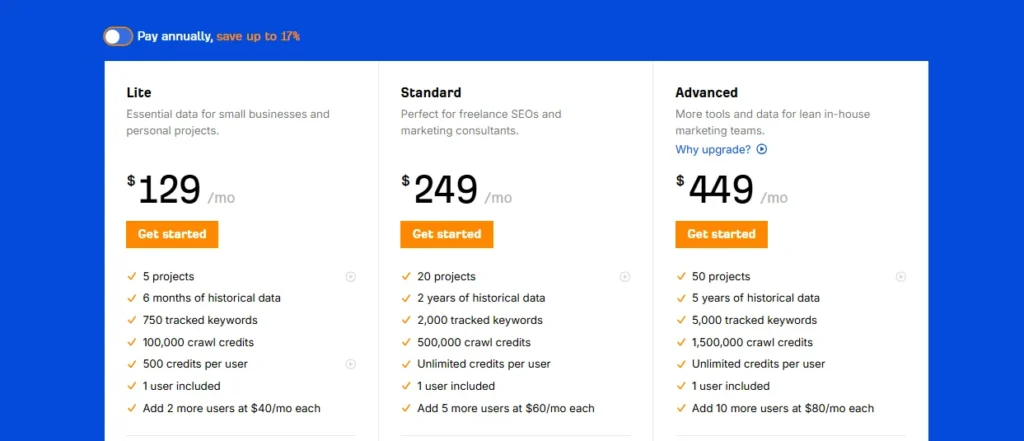Click the play icon beside Why upgrade?
The height and width of the screenshot is (441, 1024).
(762, 150)
